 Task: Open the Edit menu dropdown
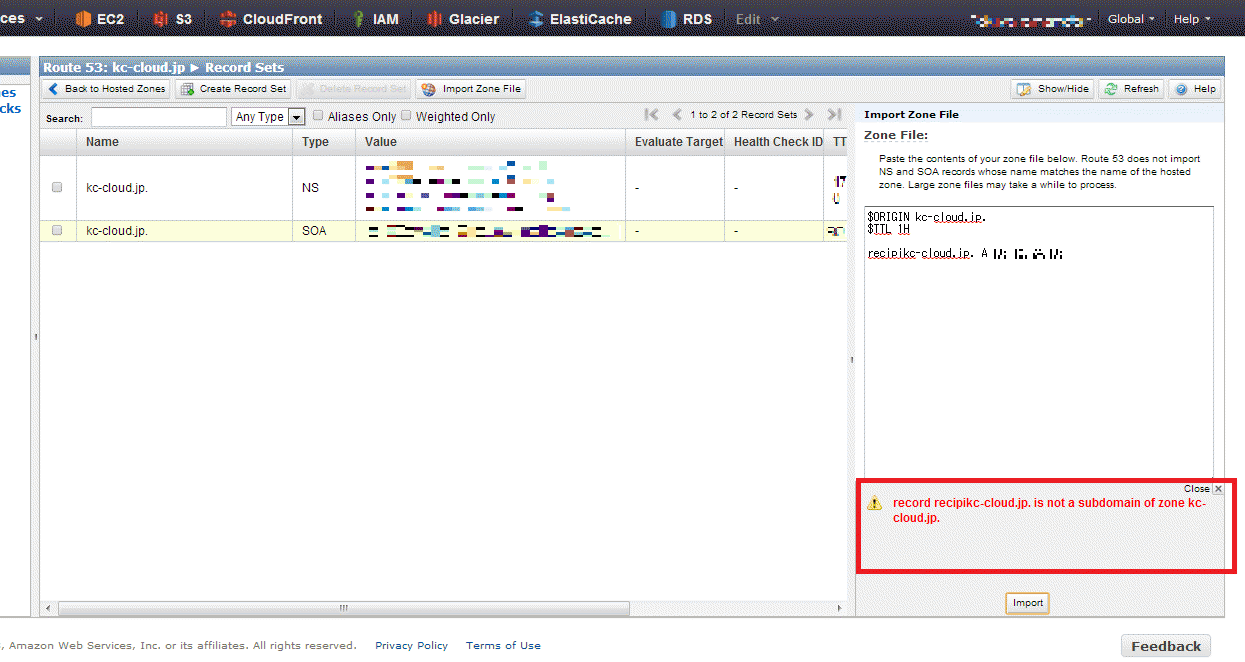(x=757, y=19)
